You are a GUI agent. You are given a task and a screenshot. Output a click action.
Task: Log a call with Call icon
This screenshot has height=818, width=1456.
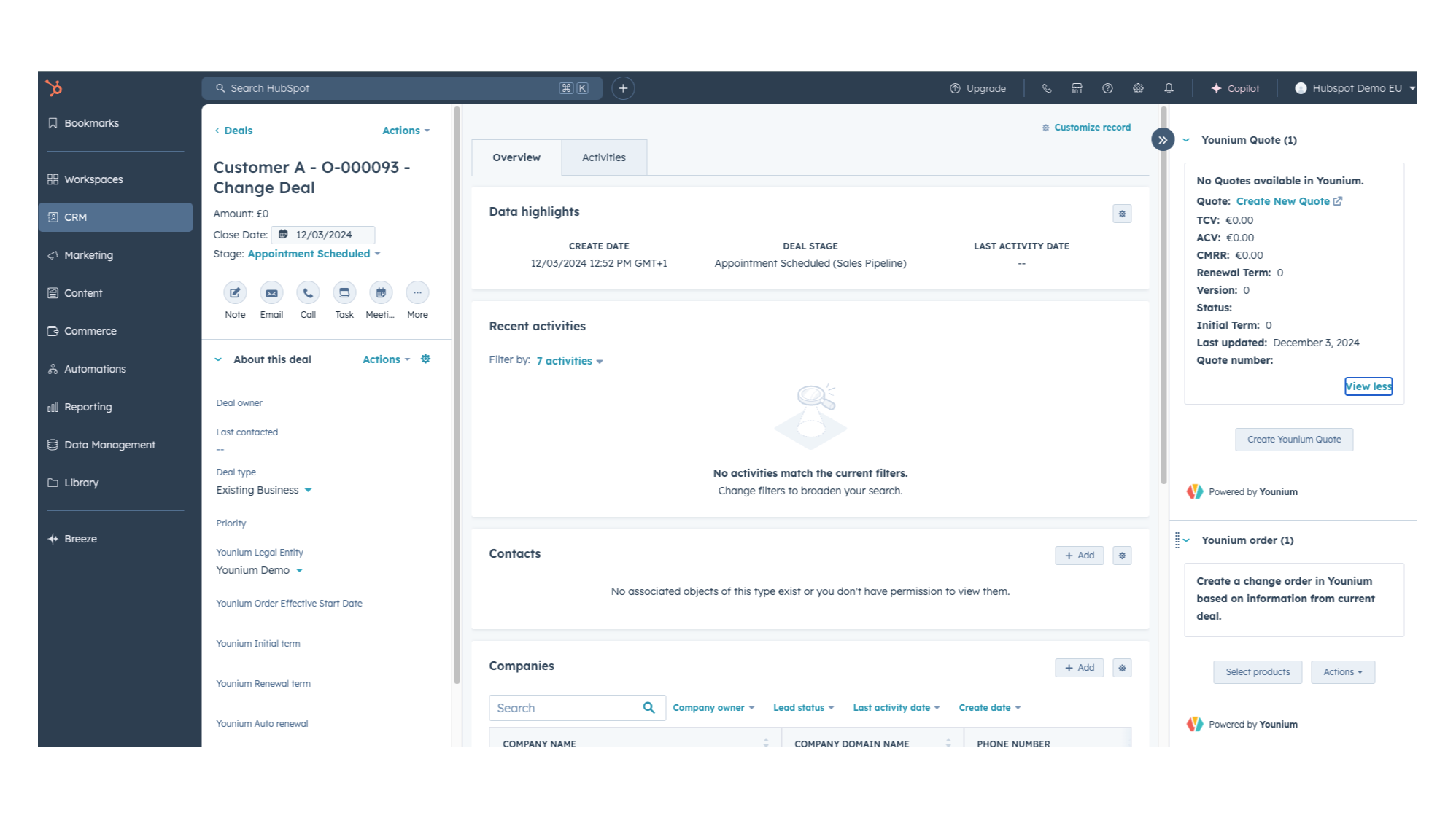point(308,293)
